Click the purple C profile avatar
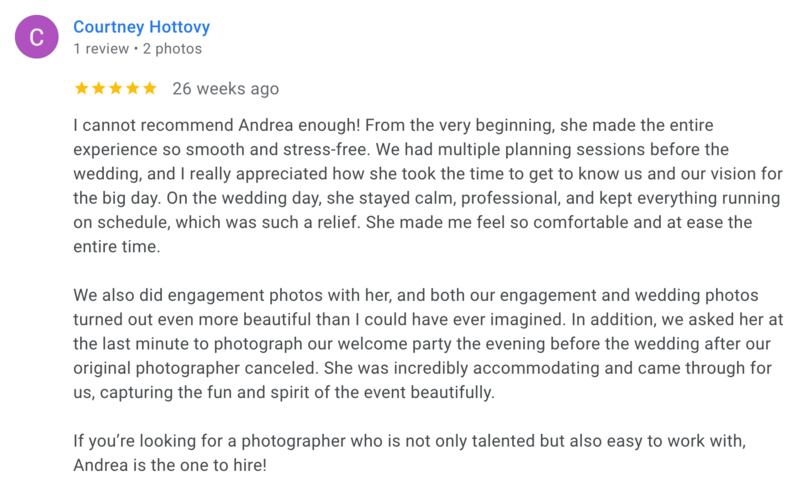800x488 pixels. [36, 37]
